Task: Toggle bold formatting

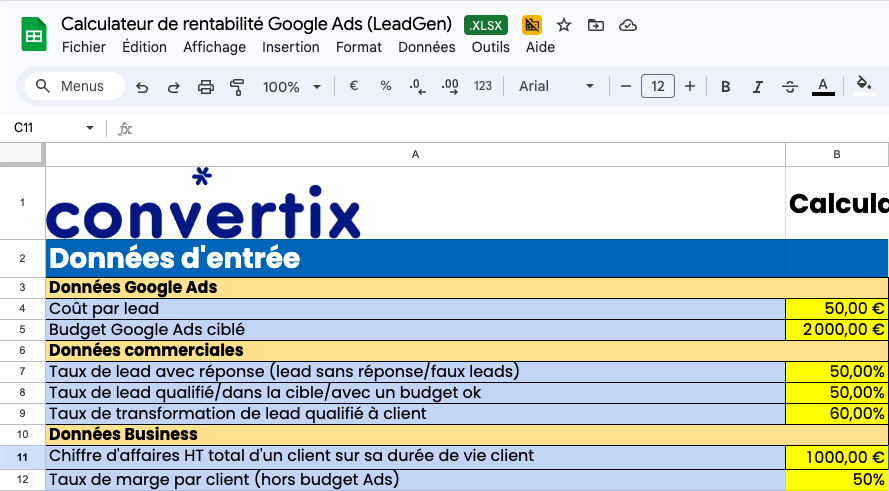Action: 726,87
